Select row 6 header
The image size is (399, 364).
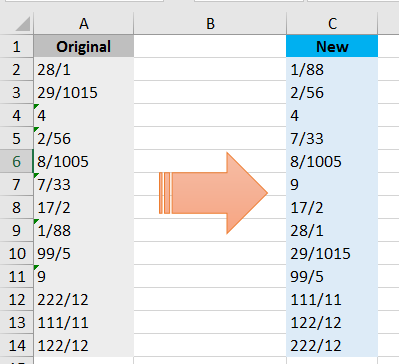17,161
